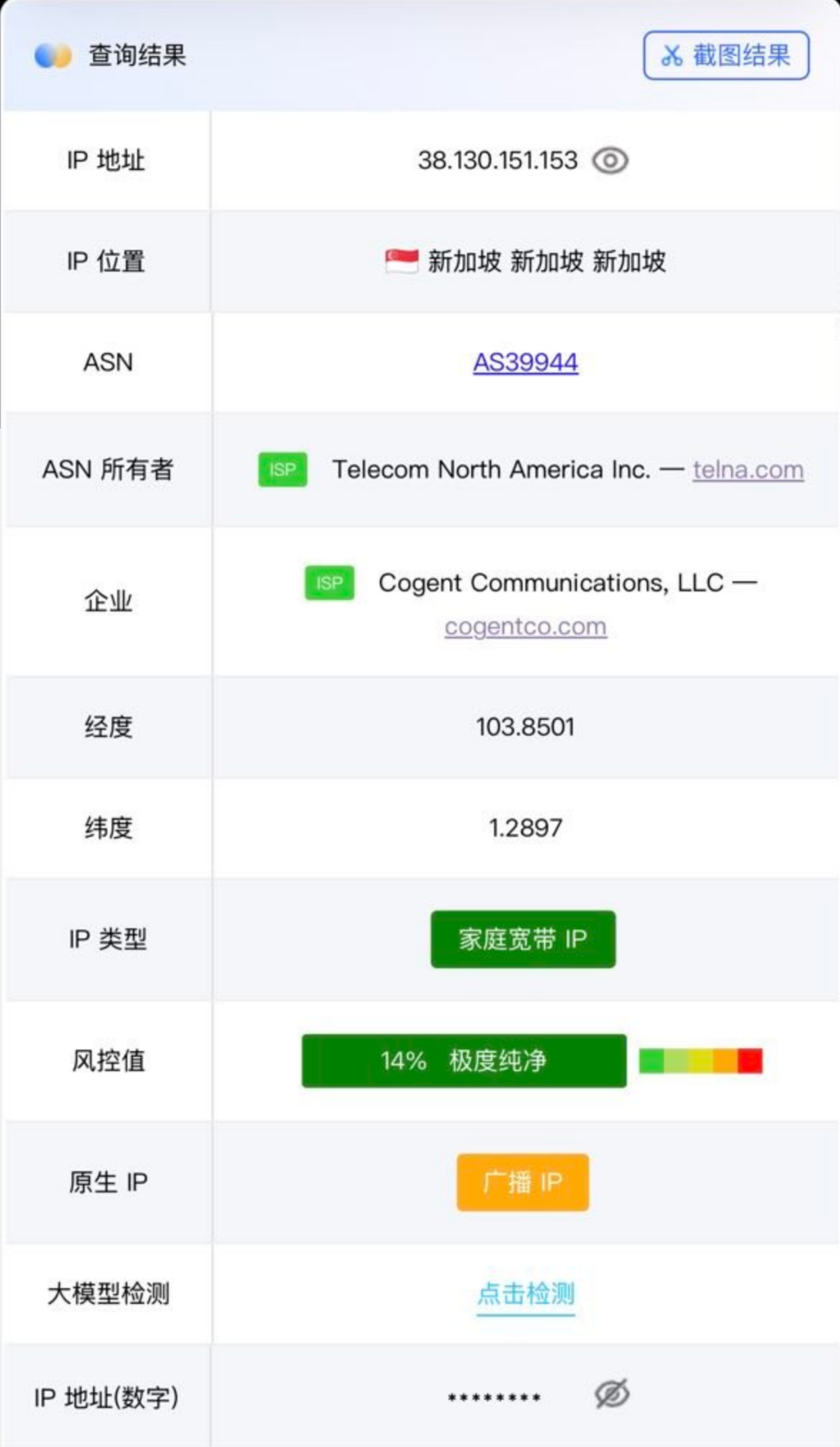Visit the cogentco.com website link
Image resolution: width=840 pixels, height=1447 pixels.
point(525,627)
